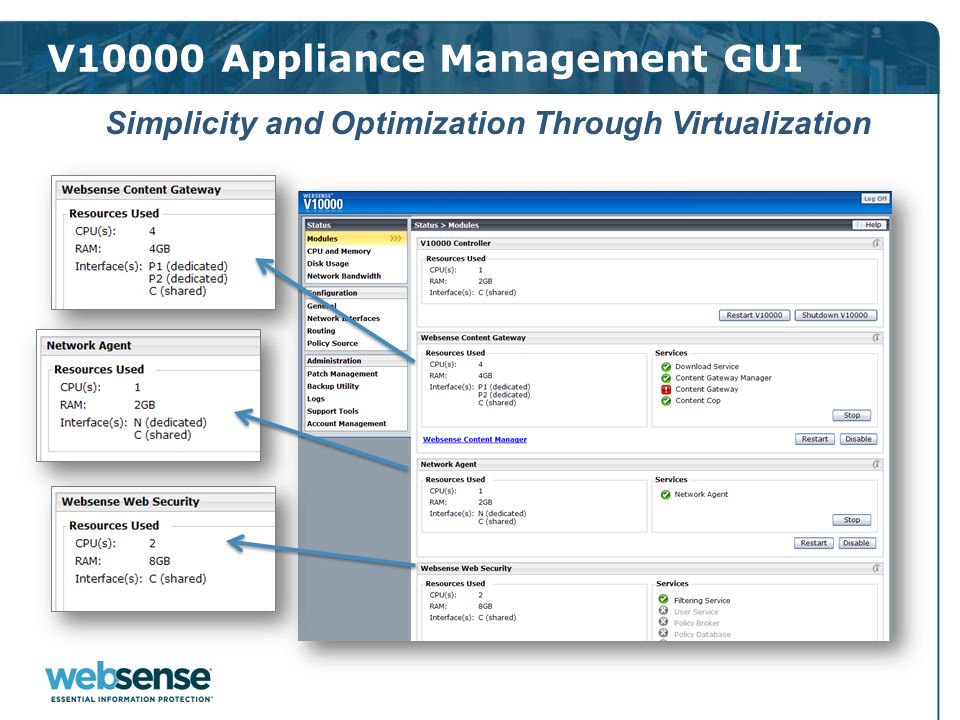Viewport: 960px width, 720px height.
Task: Open Support Tools page
Action: tap(332, 411)
